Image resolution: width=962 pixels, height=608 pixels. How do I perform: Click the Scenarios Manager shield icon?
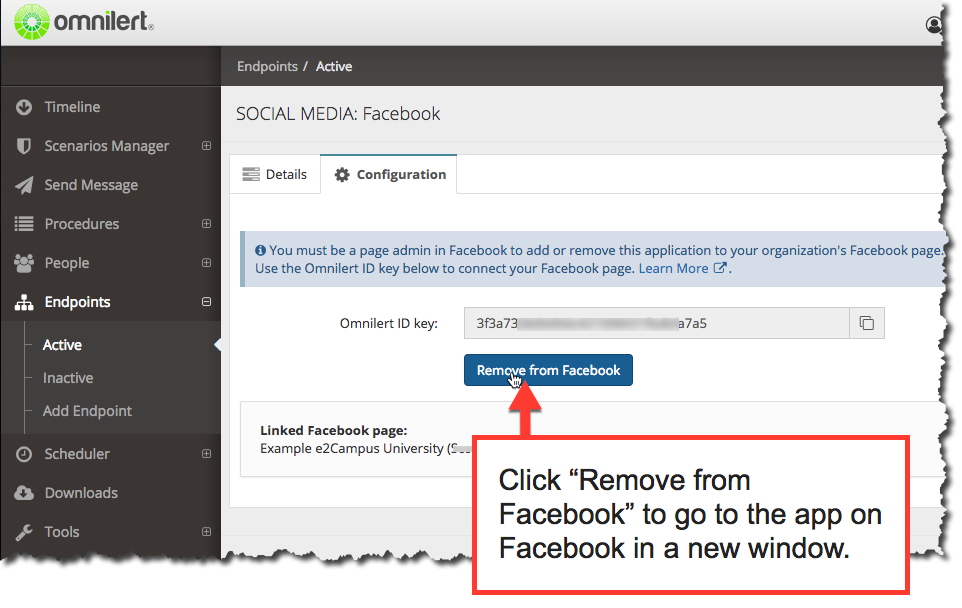(x=24, y=146)
